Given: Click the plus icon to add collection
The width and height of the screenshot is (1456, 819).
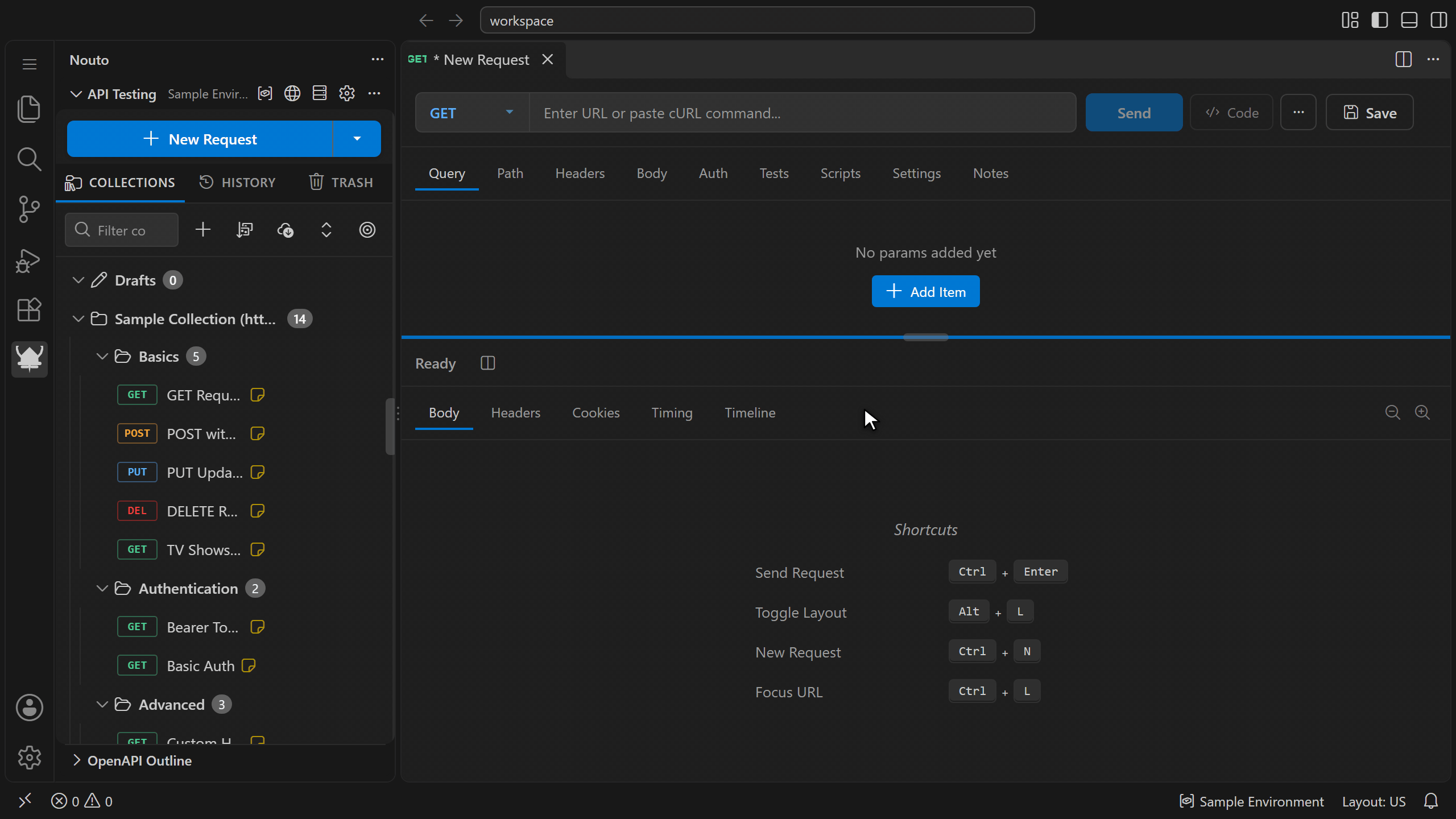Looking at the screenshot, I should pyautogui.click(x=203, y=230).
